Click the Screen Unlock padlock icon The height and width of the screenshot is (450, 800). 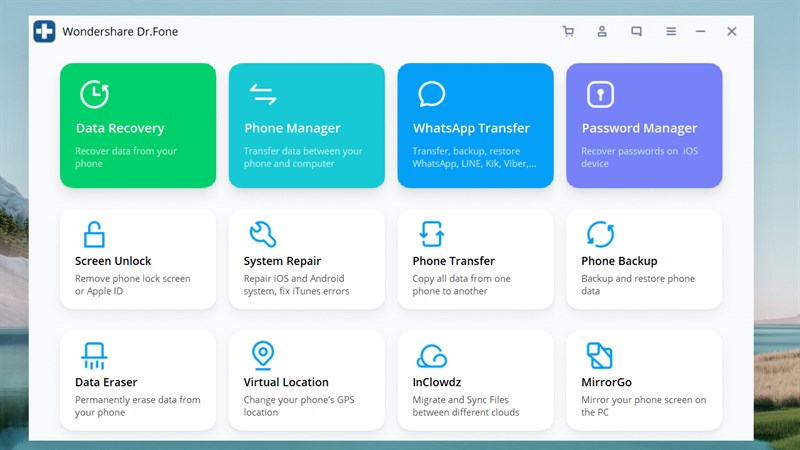pos(94,234)
